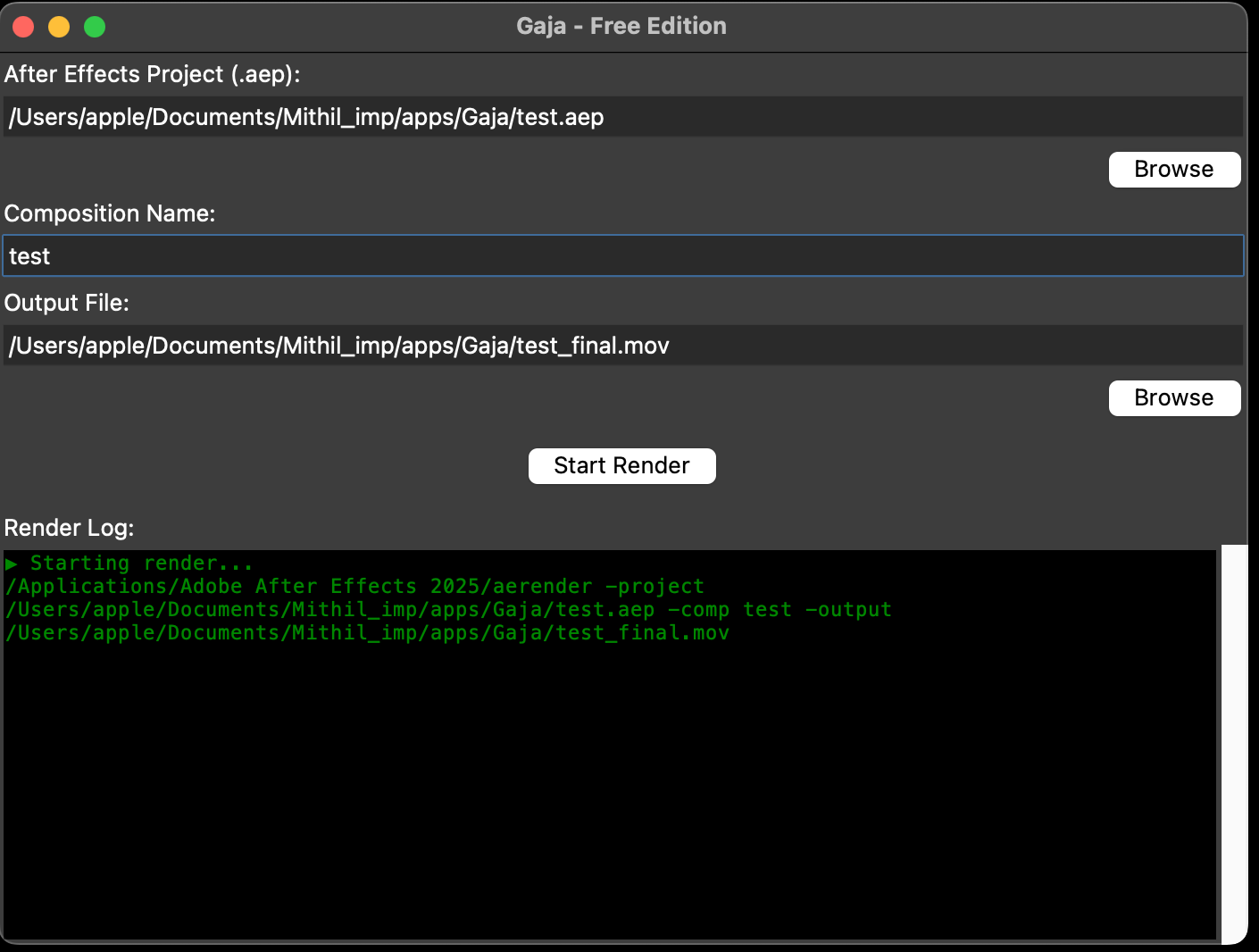Click the Composition Name input field
The height and width of the screenshot is (952, 1259).
623,256
